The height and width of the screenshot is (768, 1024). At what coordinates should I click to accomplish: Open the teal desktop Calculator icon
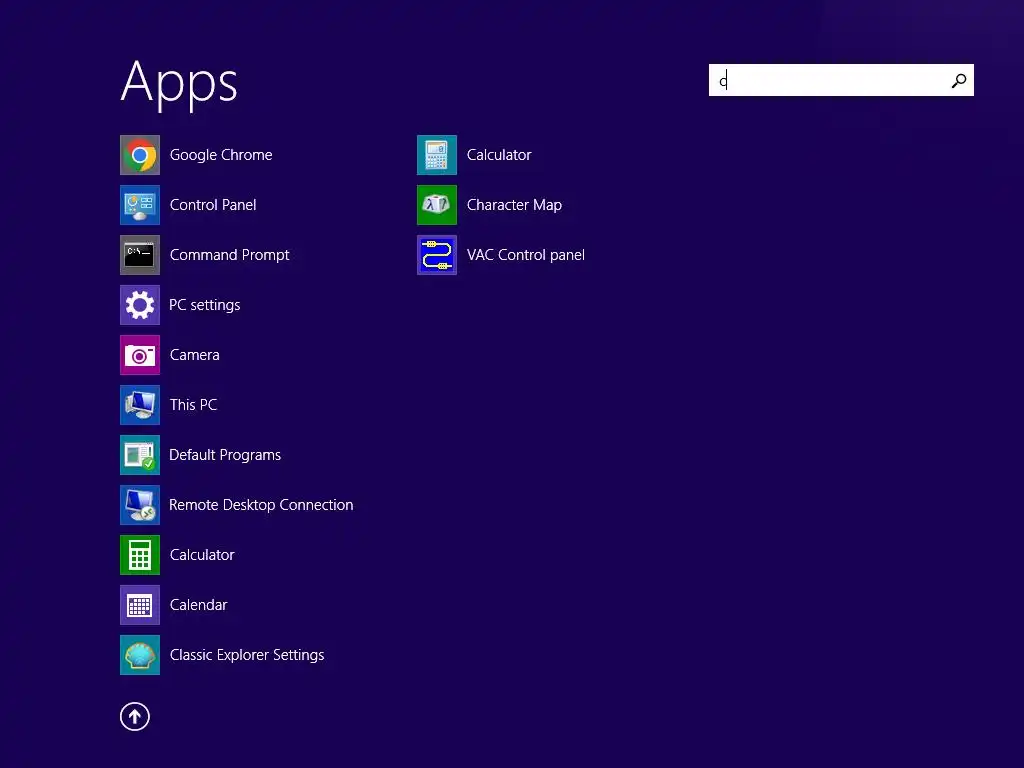click(x=437, y=155)
